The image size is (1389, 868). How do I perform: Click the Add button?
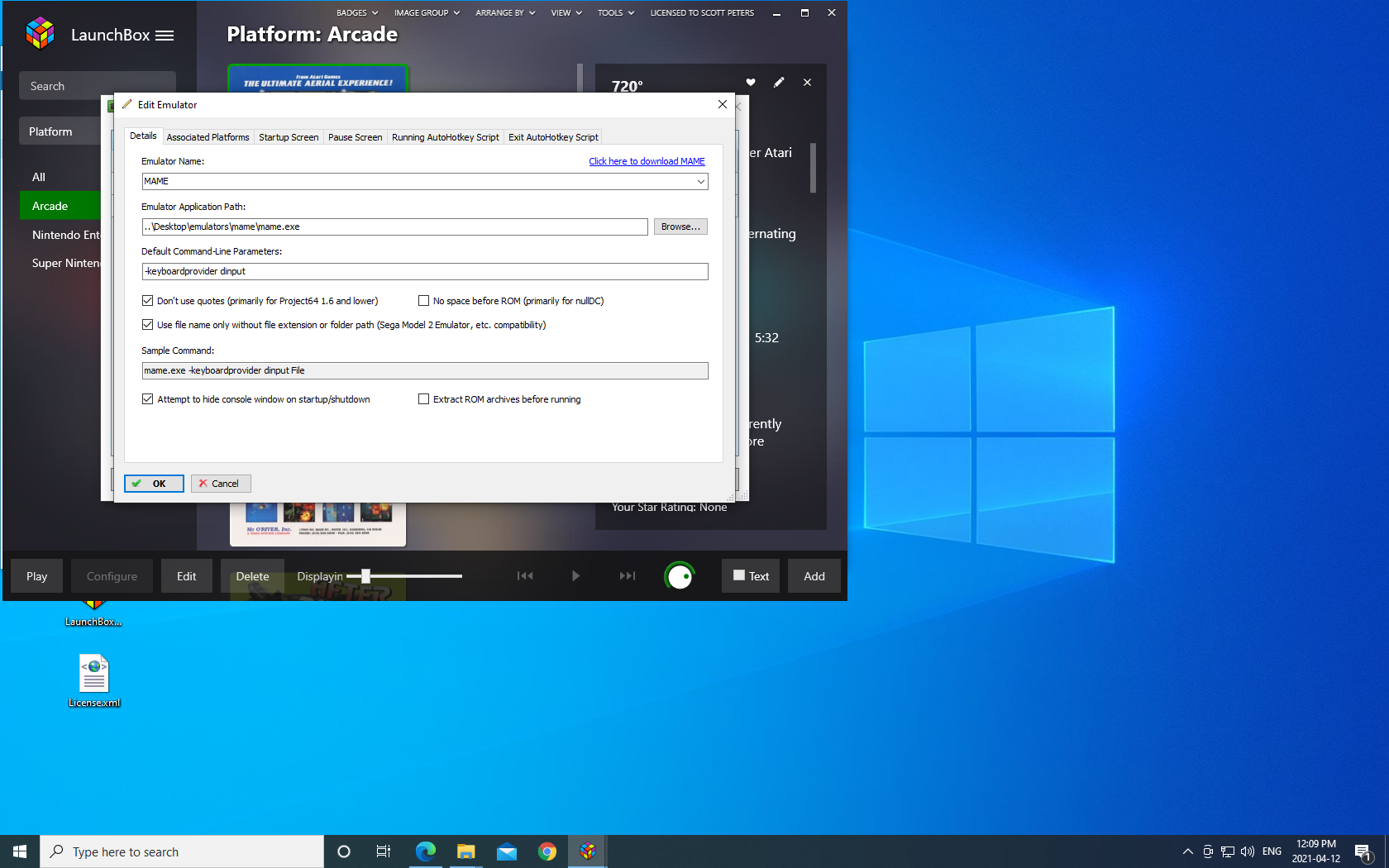tap(814, 576)
